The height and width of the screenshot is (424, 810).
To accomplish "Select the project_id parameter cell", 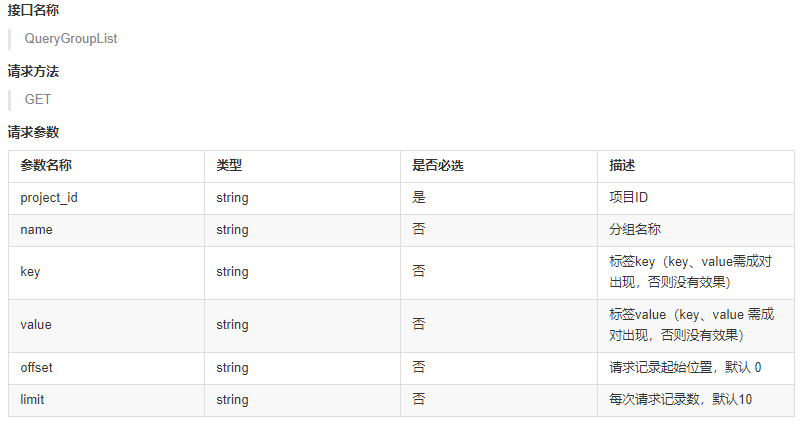I will point(49,198).
